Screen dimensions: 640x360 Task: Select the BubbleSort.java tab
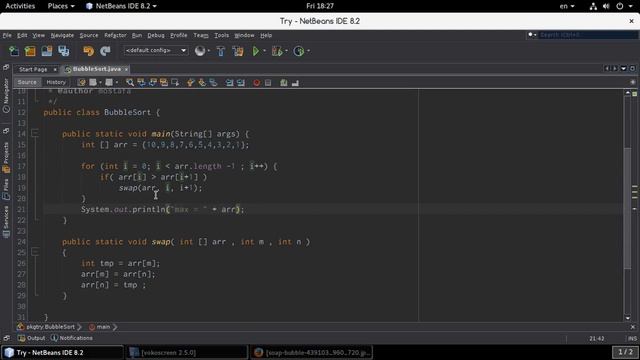(x=97, y=69)
